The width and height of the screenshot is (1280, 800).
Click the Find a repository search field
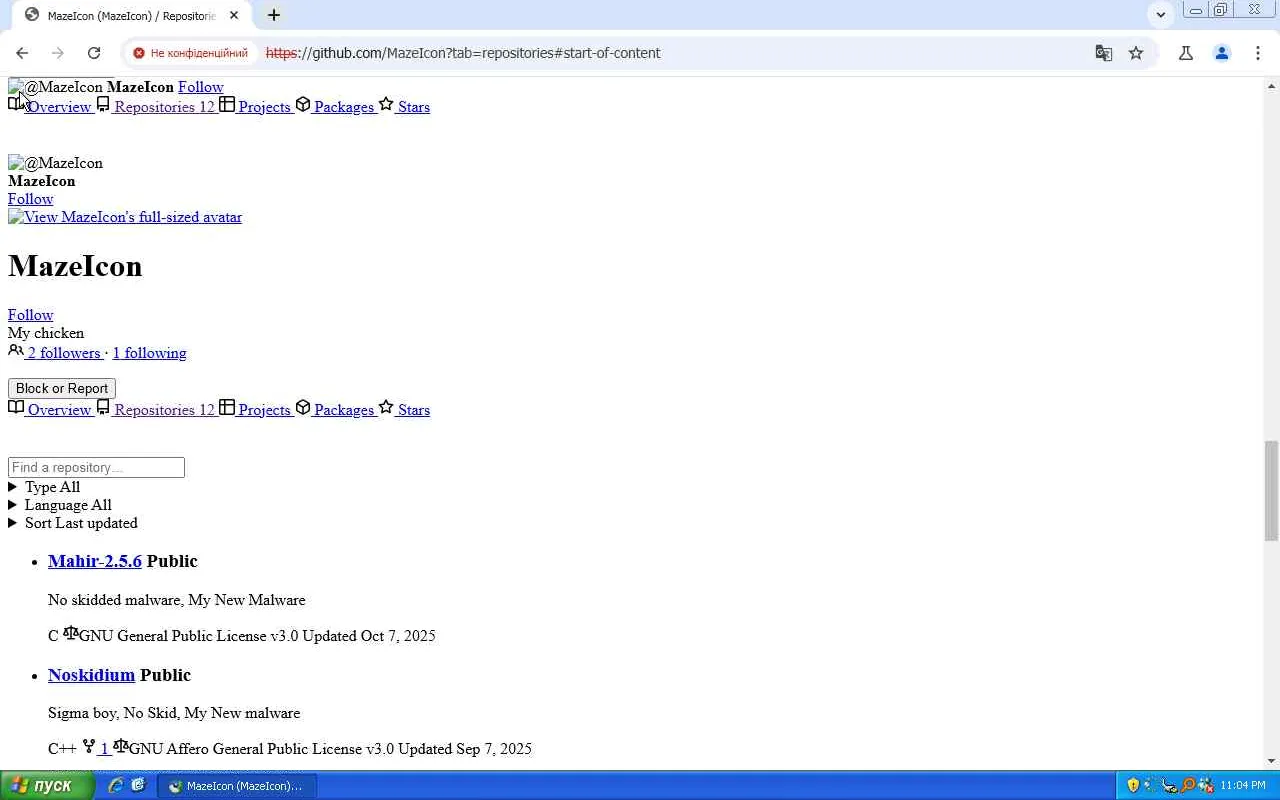96,467
